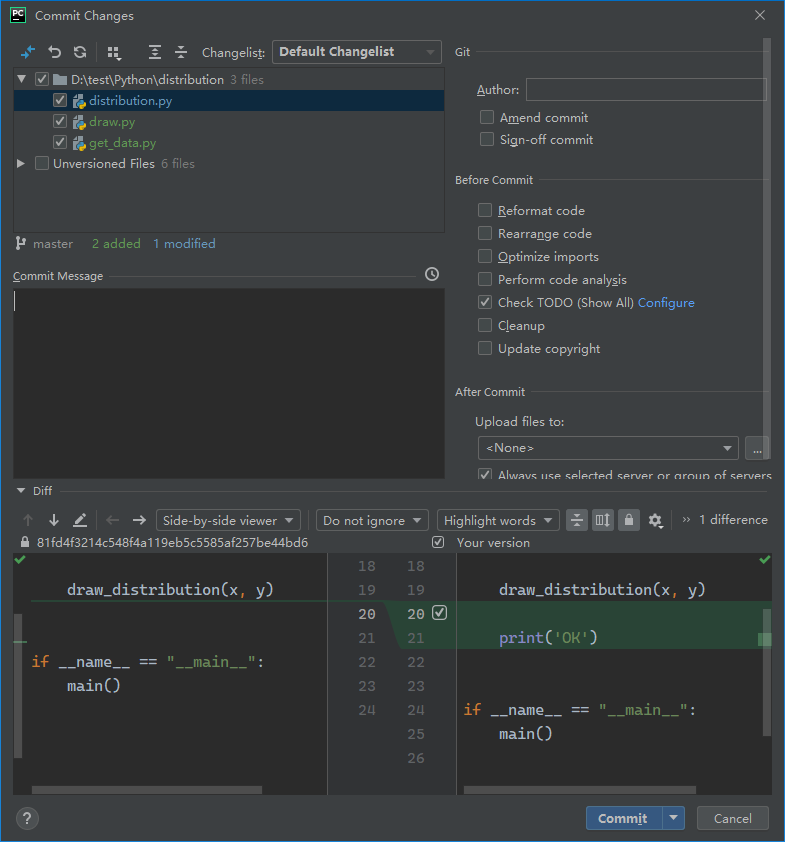Disable the Check TODO checkbox
Viewport: 785px width, 842px height.
pyautogui.click(x=485, y=302)
